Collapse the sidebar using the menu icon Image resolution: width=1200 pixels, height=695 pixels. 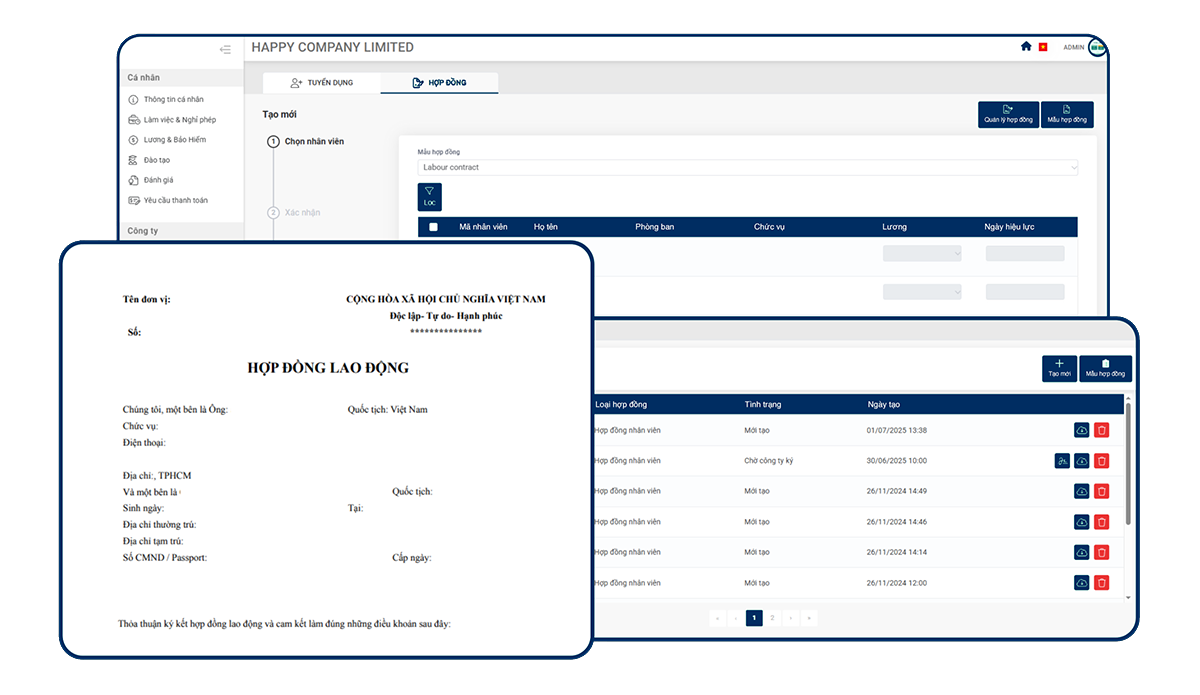coord(225,49)
